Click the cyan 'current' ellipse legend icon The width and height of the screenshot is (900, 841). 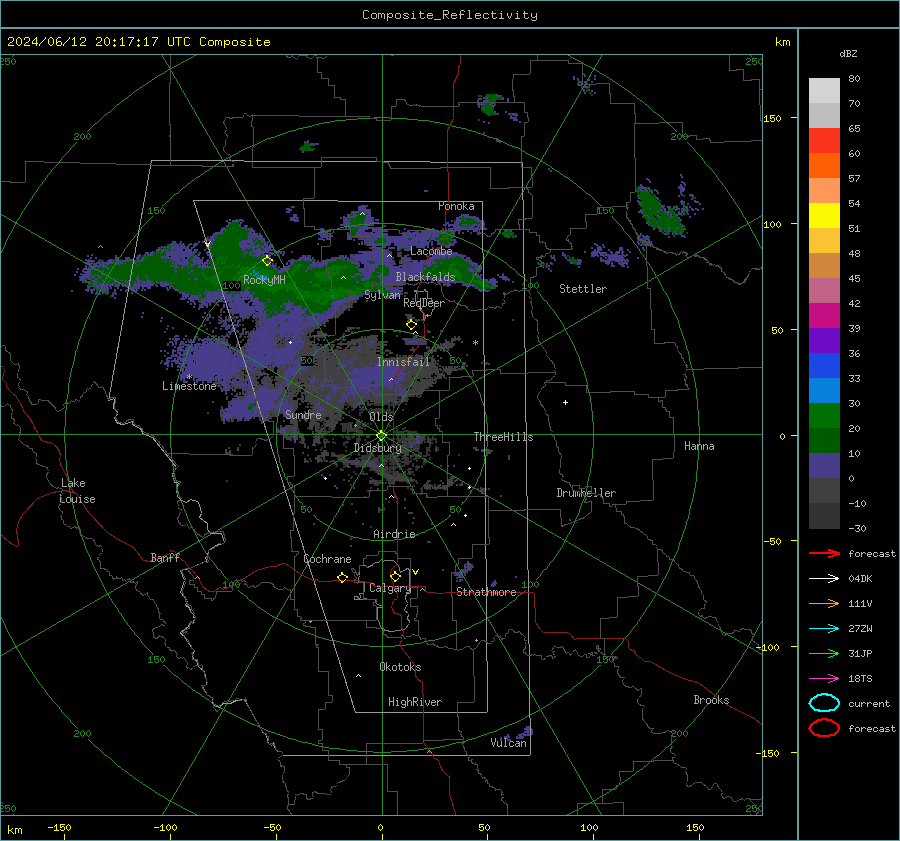tap(824, 703)
